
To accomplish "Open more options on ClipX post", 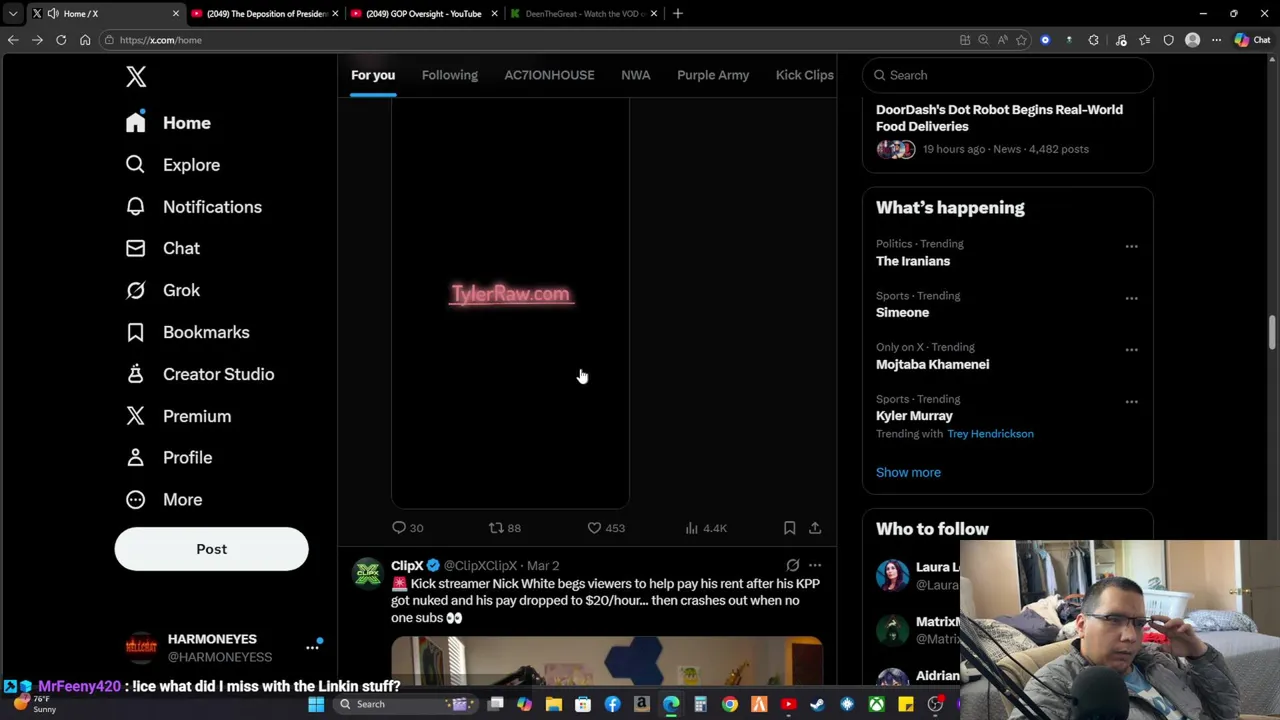I will (815, 566).
